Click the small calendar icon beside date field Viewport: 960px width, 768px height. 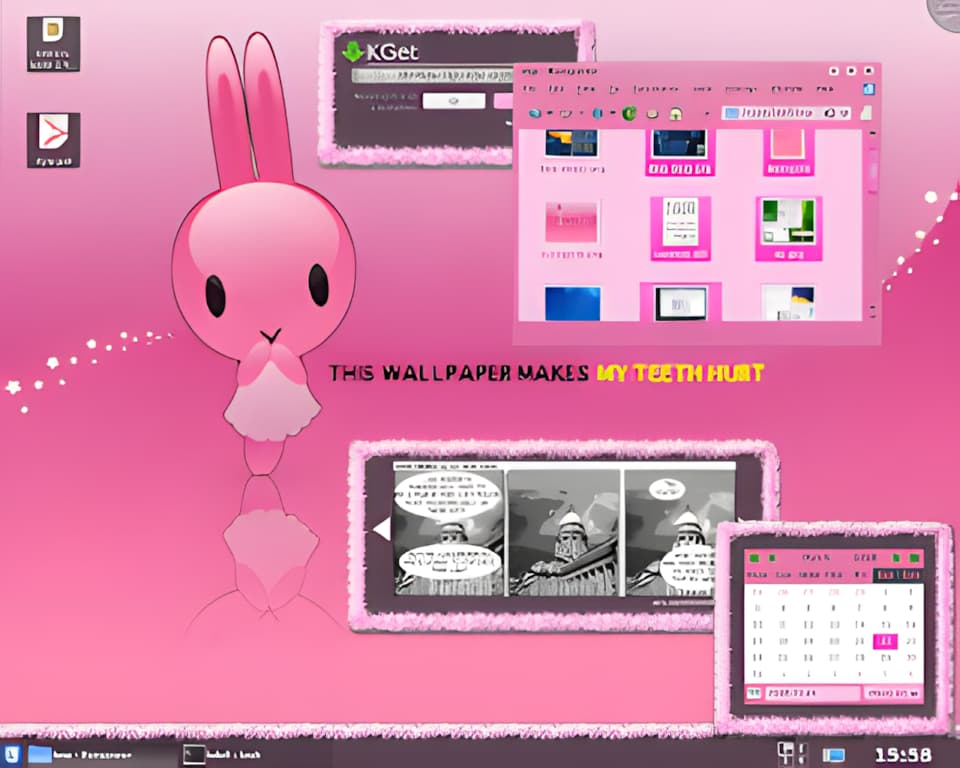(x=753, y=693)
